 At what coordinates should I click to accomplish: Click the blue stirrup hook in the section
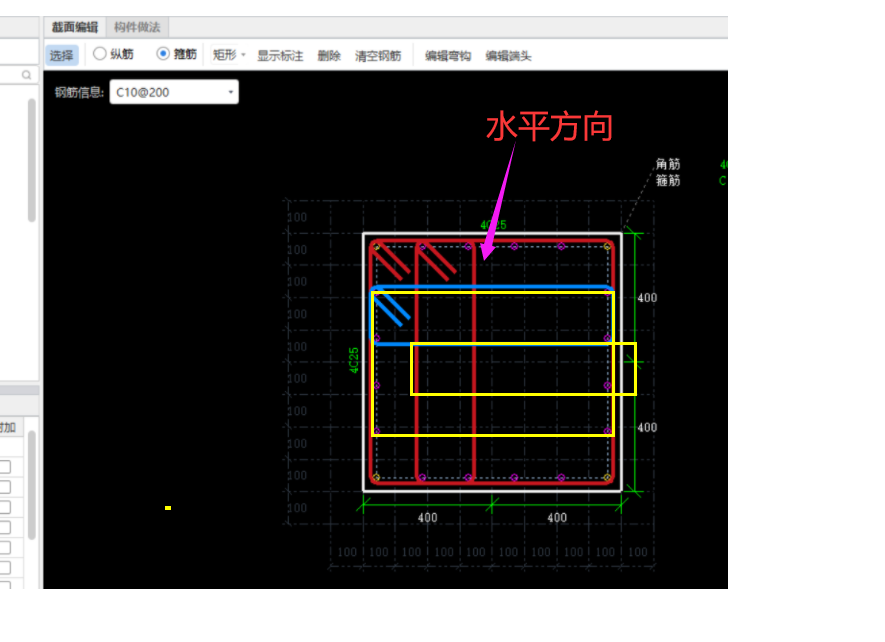[x=391, y=309]
